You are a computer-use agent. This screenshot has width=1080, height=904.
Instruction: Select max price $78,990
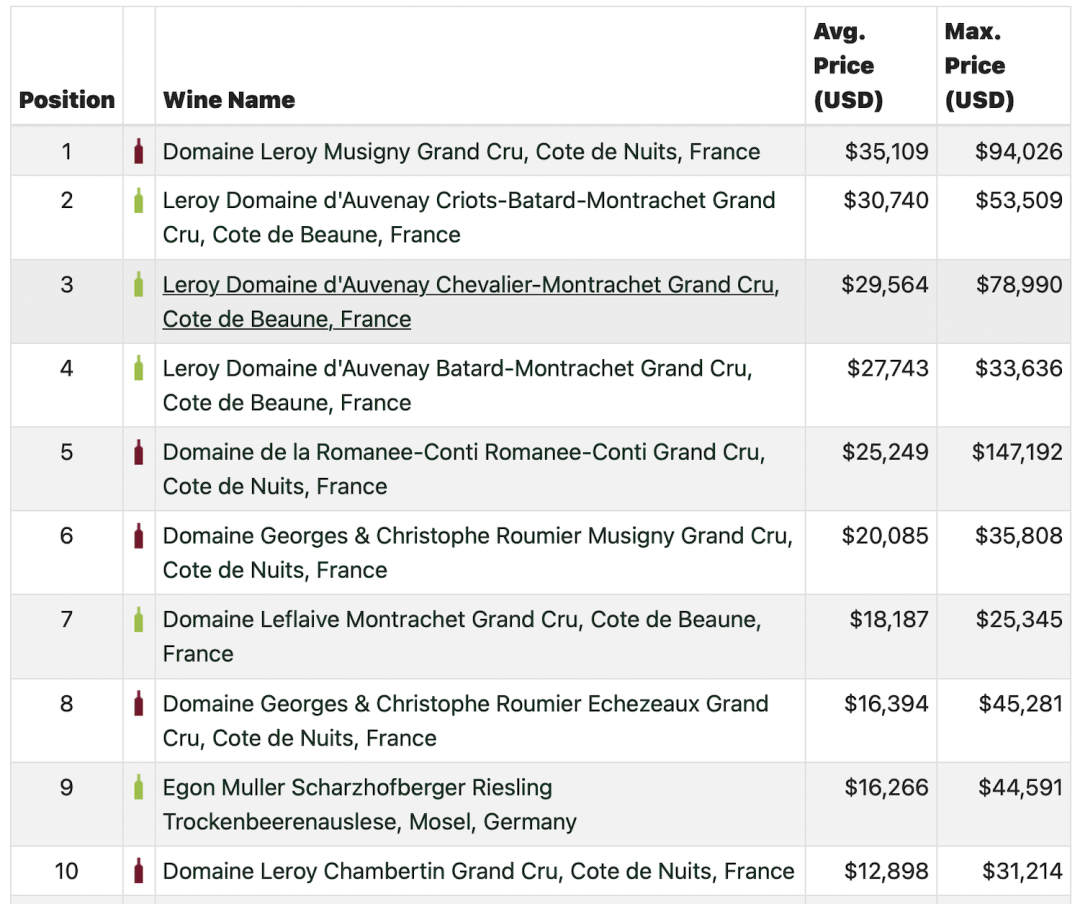click(1019, 285)
